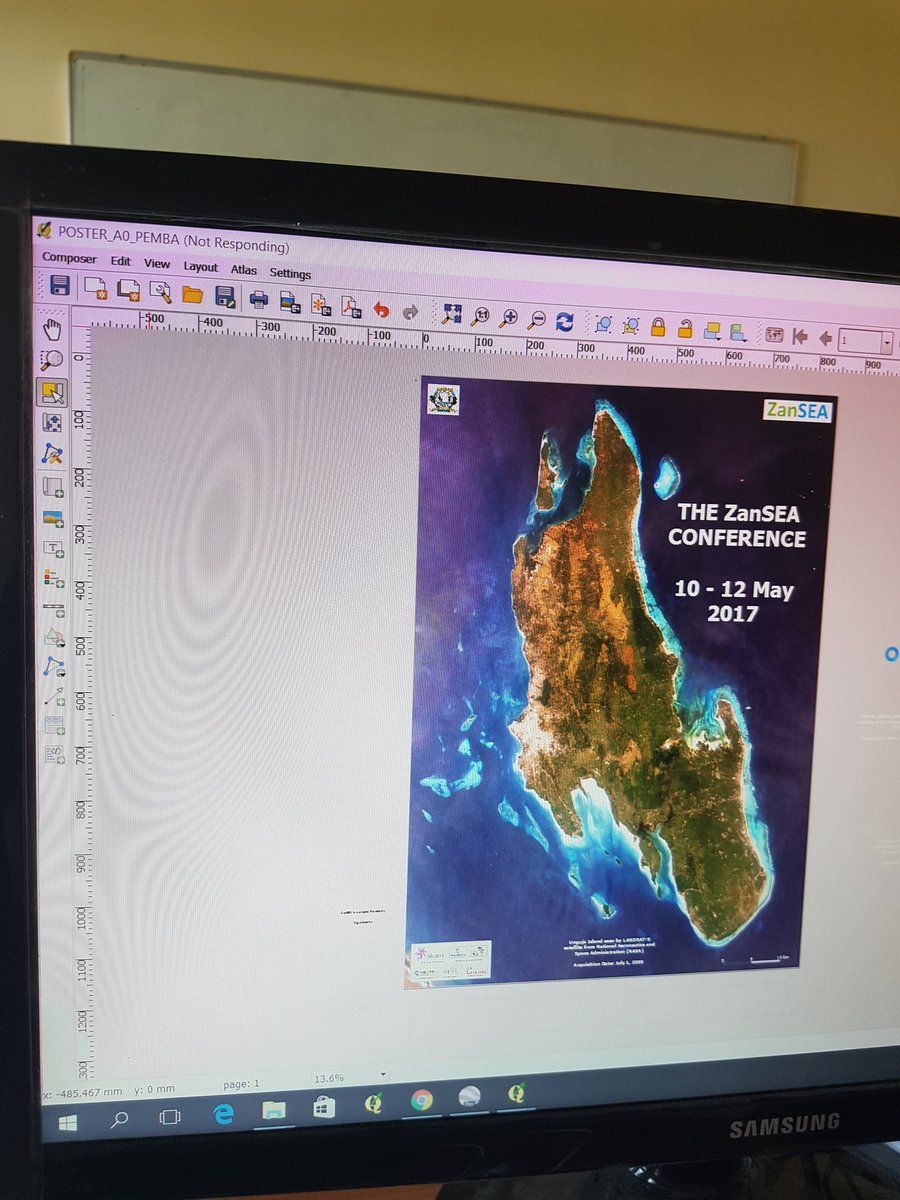Toggle the Zoom magnifier tool in sidebar
Image resolution: width=900 pixels, height=1200 pixels.
[x=51, y=359]
